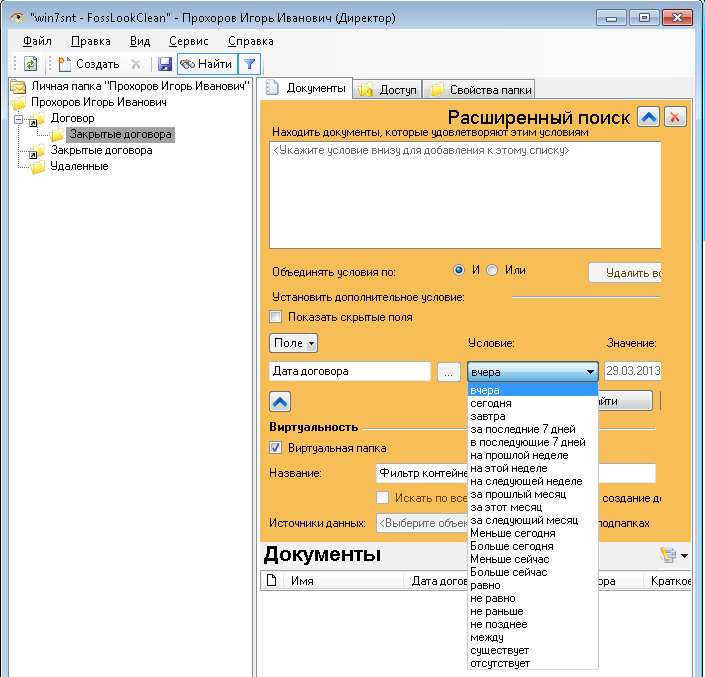Select the Или radio button

click(492, 270)
